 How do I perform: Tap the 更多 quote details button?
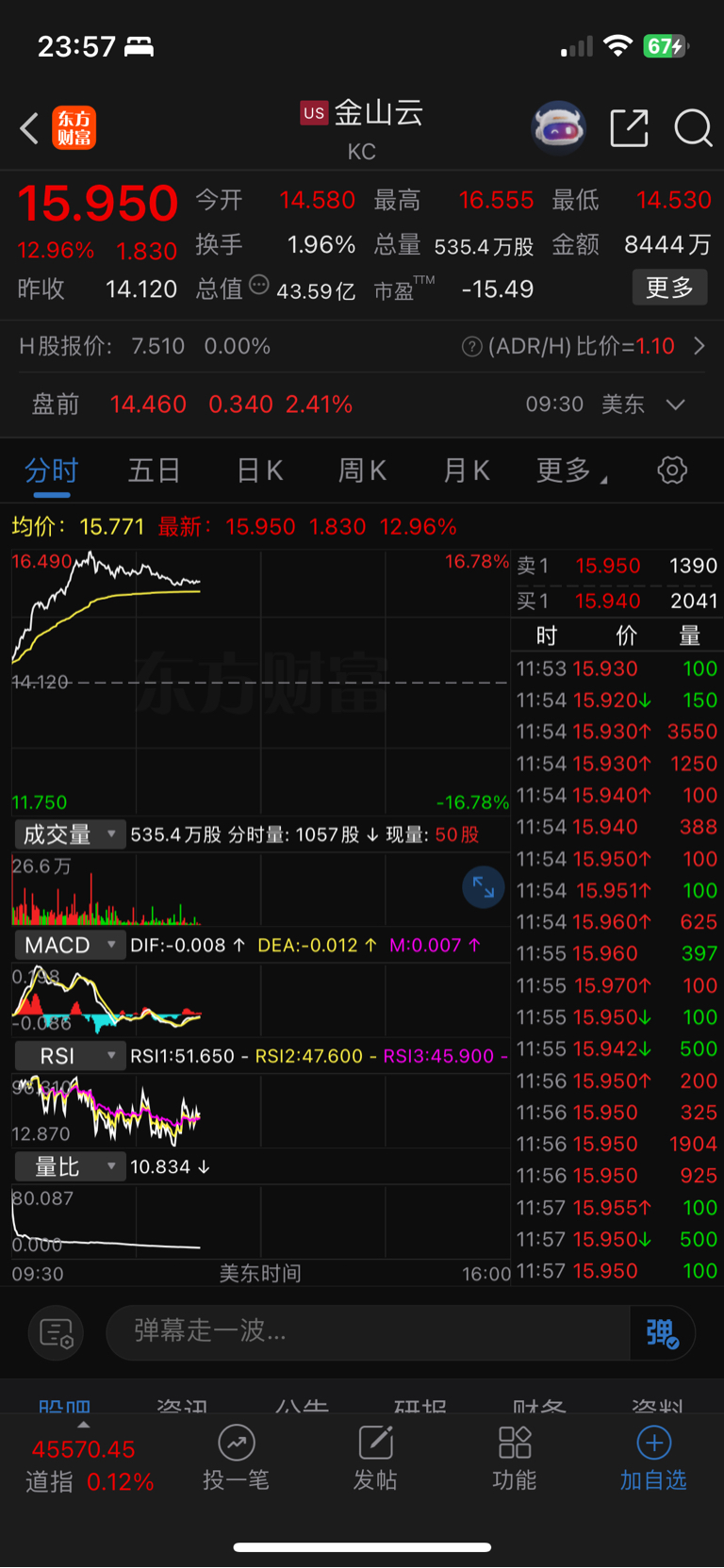point(669,288)
